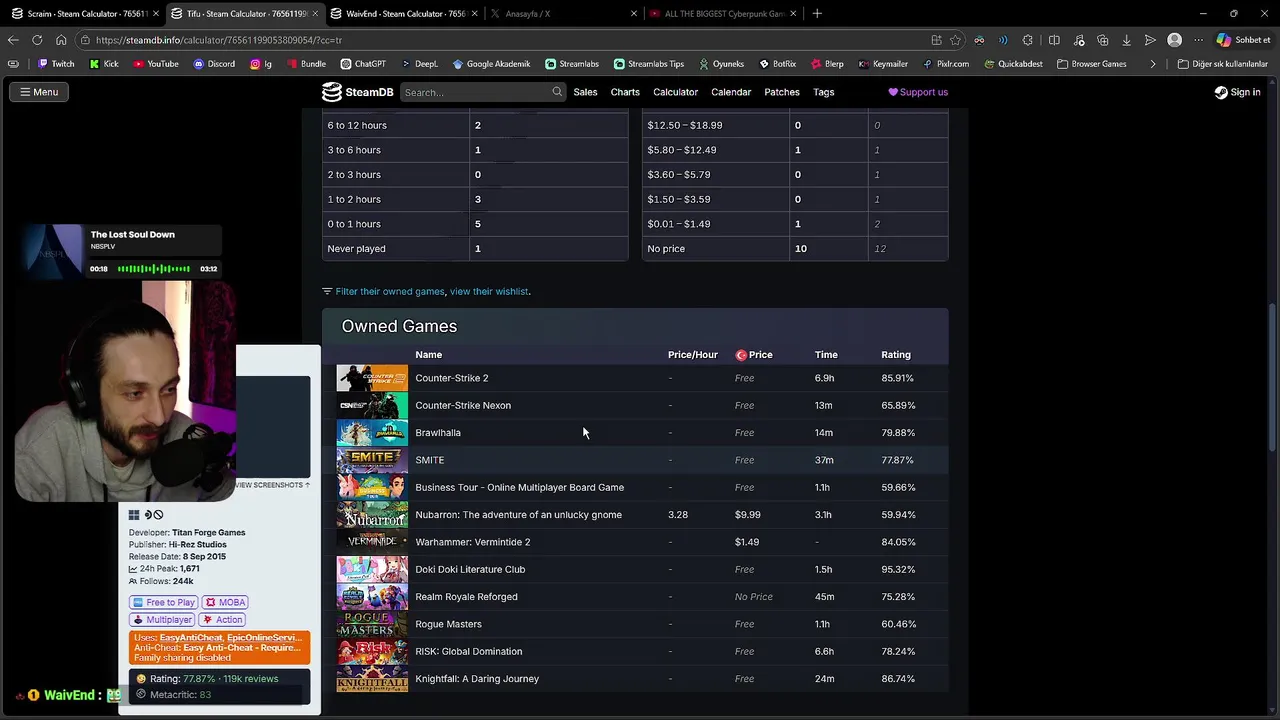Image resolution: width=1280 pixels, height=720 pixels.
Task: Click the SteamDB logo
Action: point(357,92)
